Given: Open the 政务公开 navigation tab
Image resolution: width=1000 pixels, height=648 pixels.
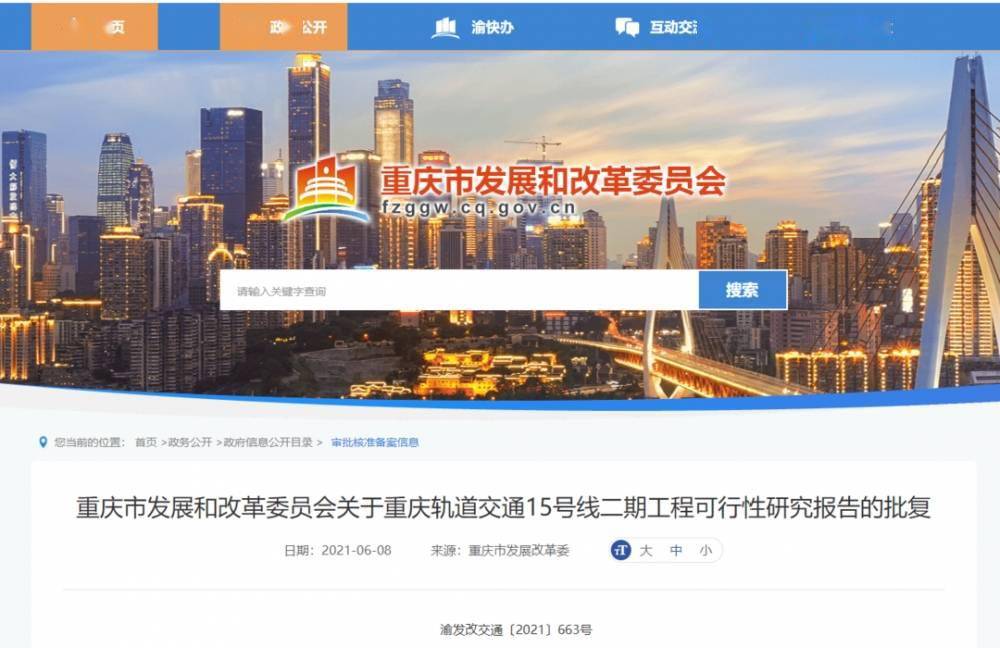Looking at the screenshot, I should 284,27.
